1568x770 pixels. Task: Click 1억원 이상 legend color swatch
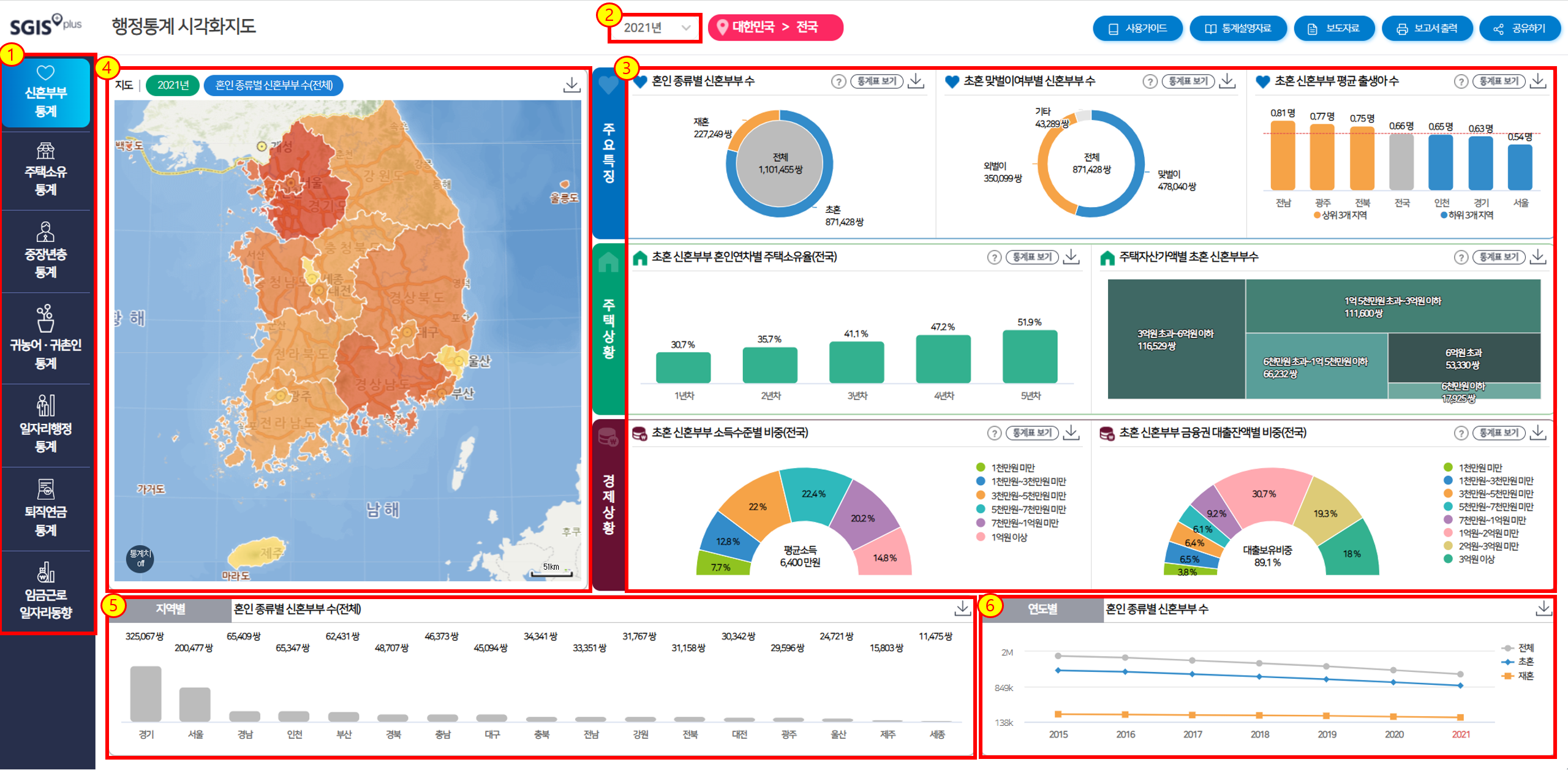point(981,537)
